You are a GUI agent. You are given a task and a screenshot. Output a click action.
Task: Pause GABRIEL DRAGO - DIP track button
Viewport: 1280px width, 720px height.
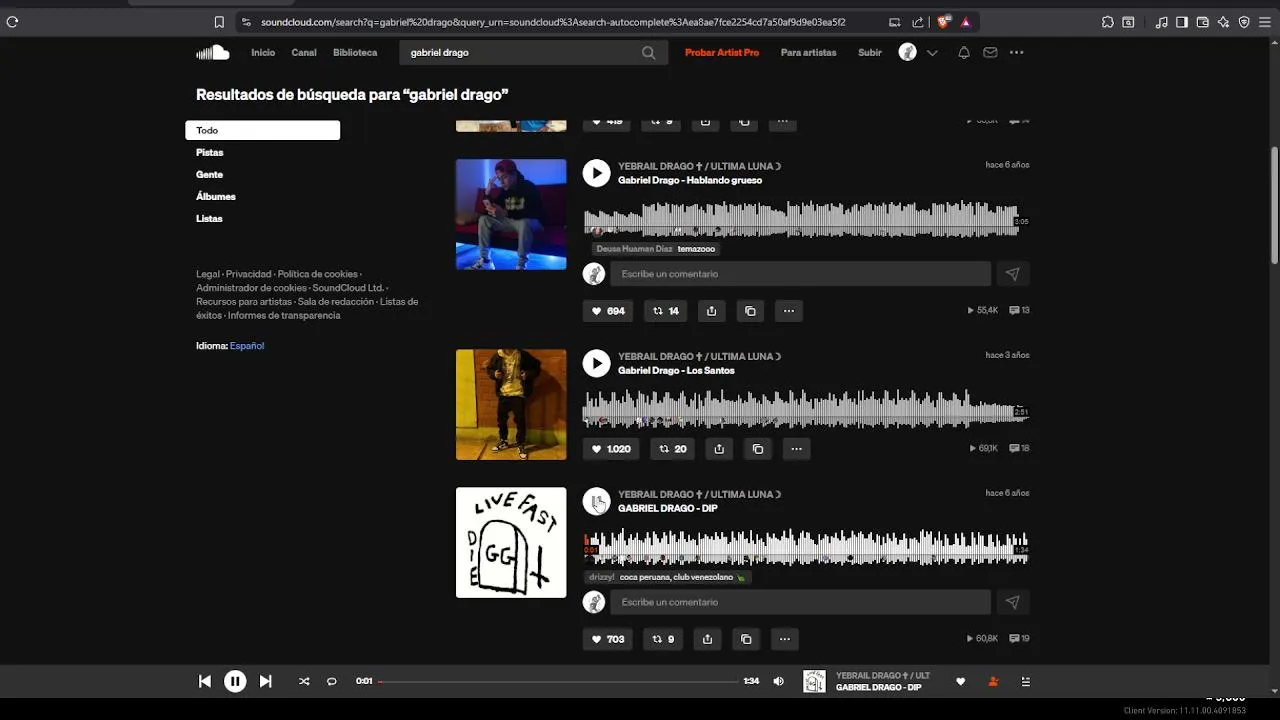pyautogui.click(x=596, y=501)
